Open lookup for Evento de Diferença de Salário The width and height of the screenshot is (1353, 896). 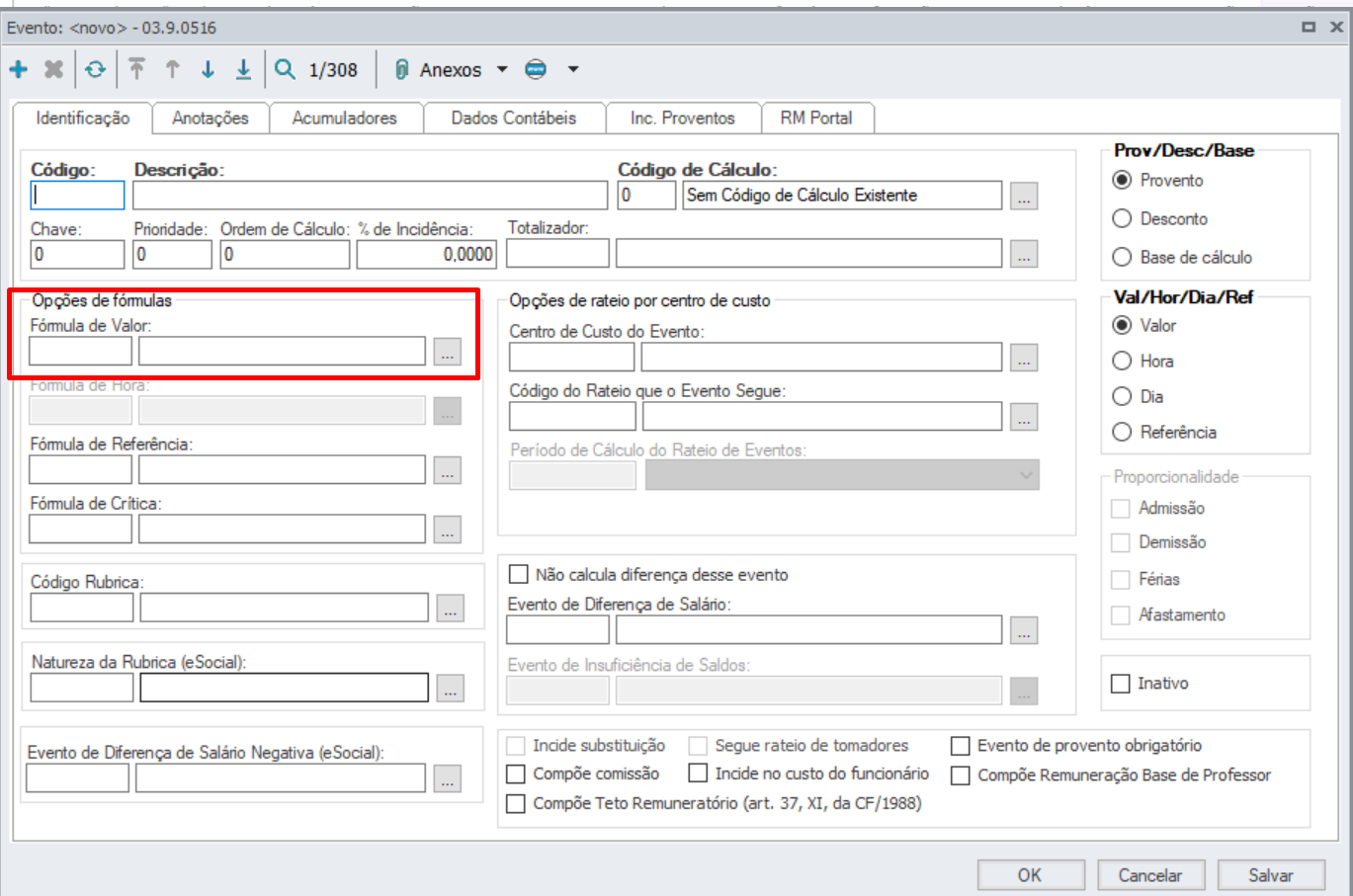tap(1024, 629)
